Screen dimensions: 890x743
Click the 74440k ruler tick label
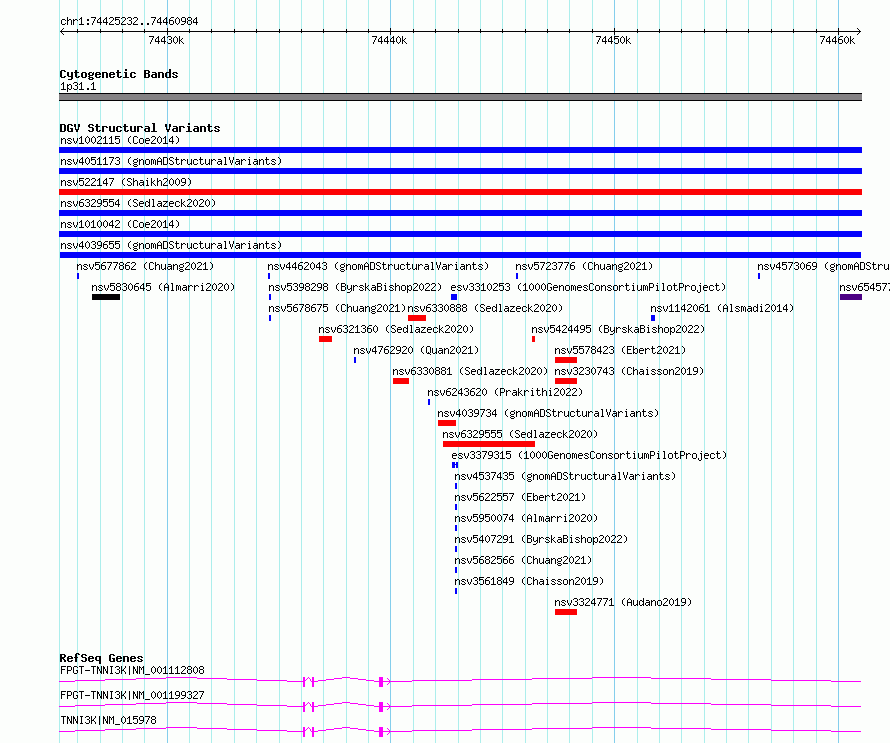click(389, 40)
